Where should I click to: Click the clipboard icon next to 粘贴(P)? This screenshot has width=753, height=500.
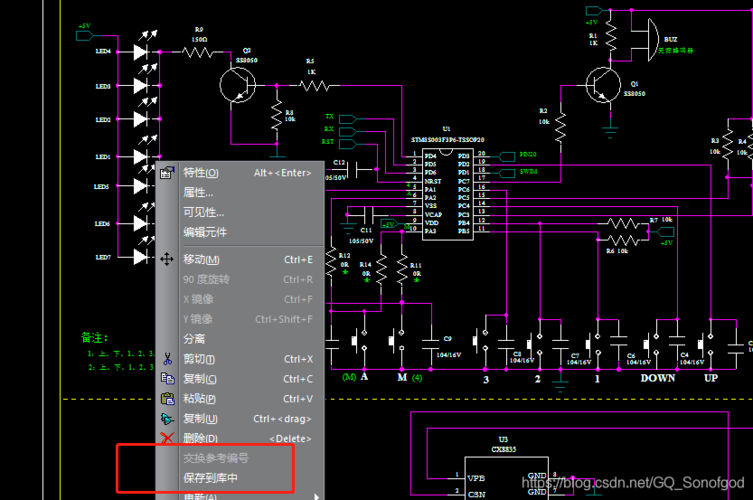point(167,399)
